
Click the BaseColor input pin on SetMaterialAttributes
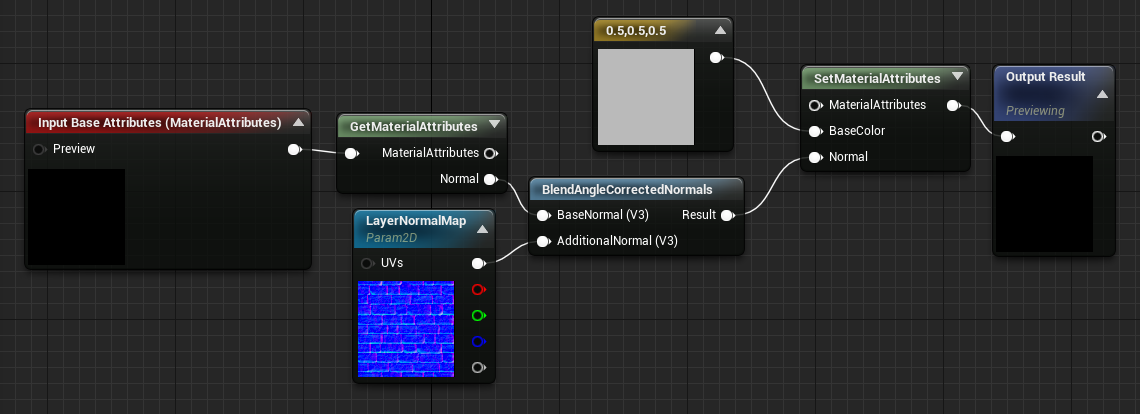coord(815,132)
